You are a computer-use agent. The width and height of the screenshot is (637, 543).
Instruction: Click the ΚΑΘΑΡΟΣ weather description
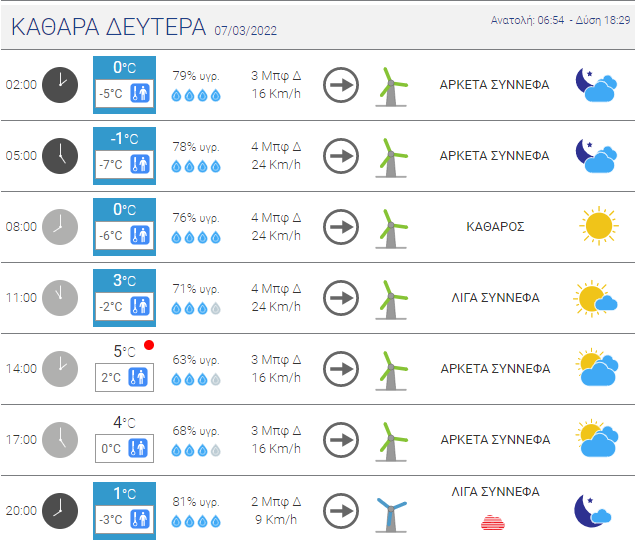click(495, 227)
